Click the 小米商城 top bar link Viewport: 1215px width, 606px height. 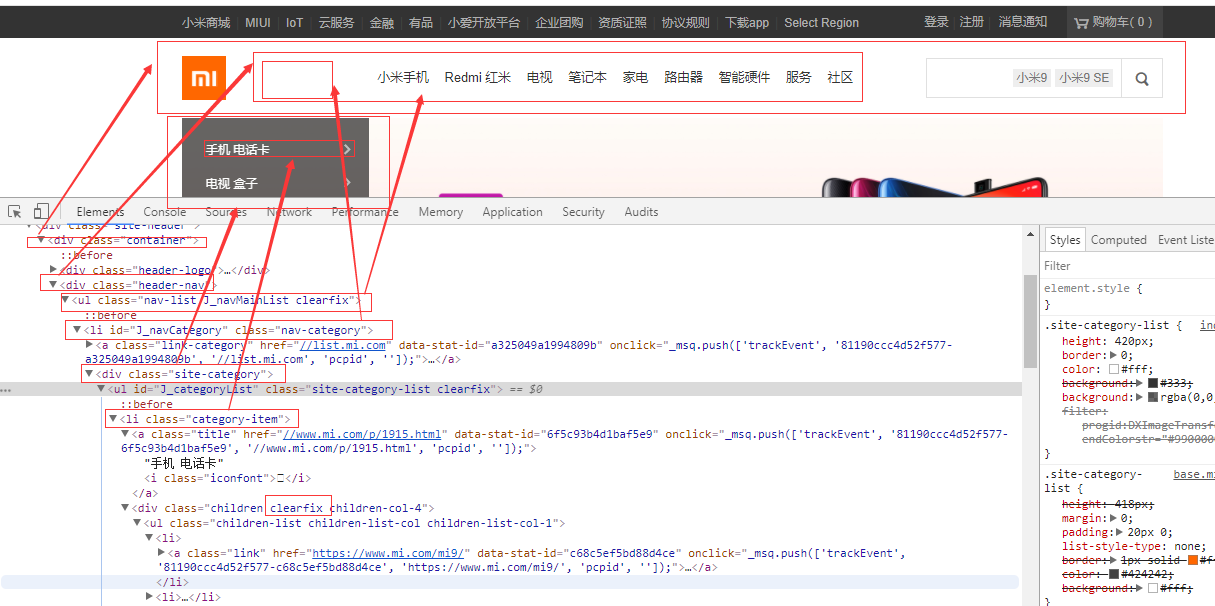206,22
